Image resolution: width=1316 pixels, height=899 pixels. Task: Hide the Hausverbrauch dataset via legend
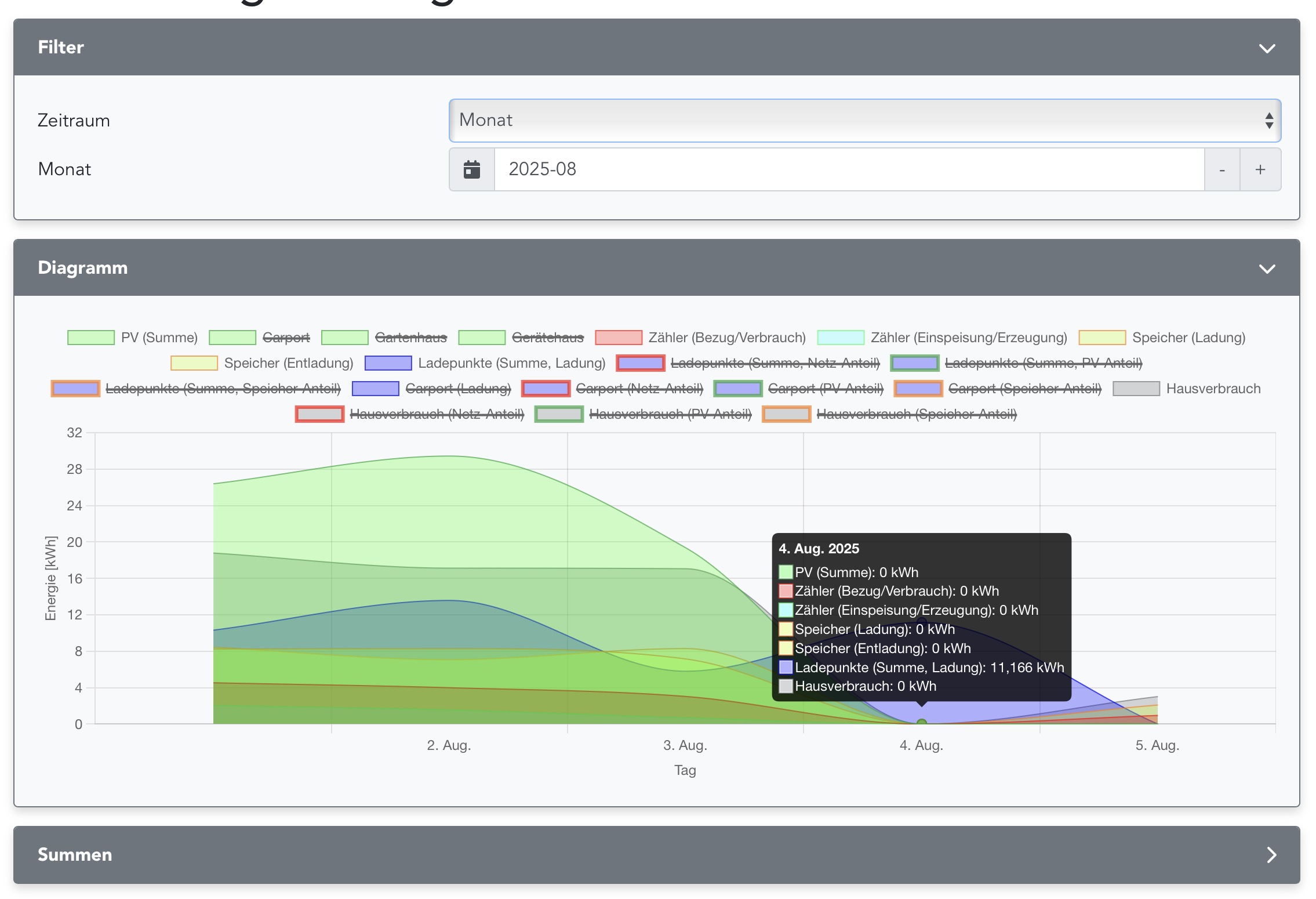pyautogui.click(x=1213, y=389)
